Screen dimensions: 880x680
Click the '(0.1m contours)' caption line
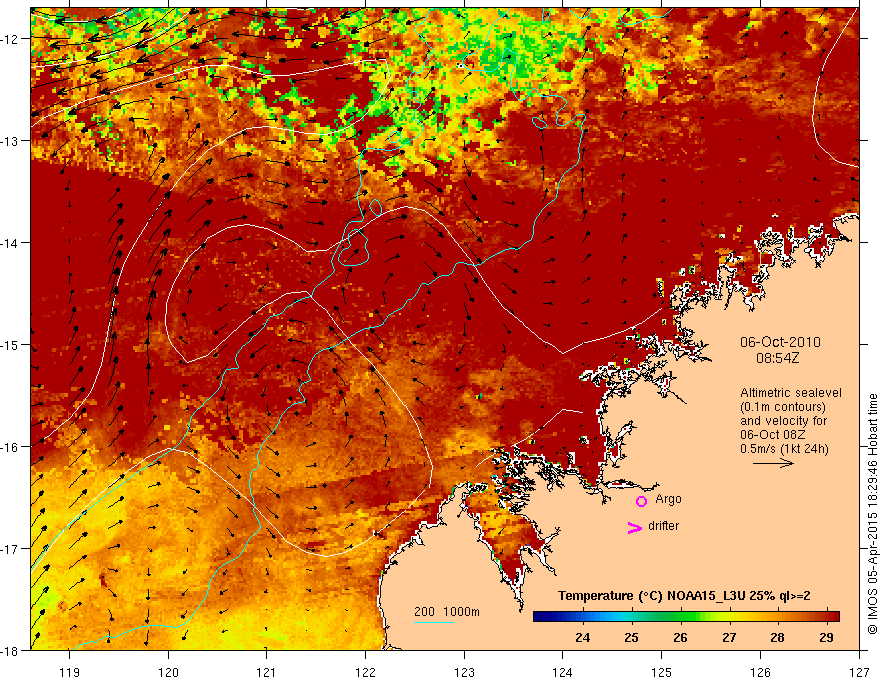[x=783, y=407]
